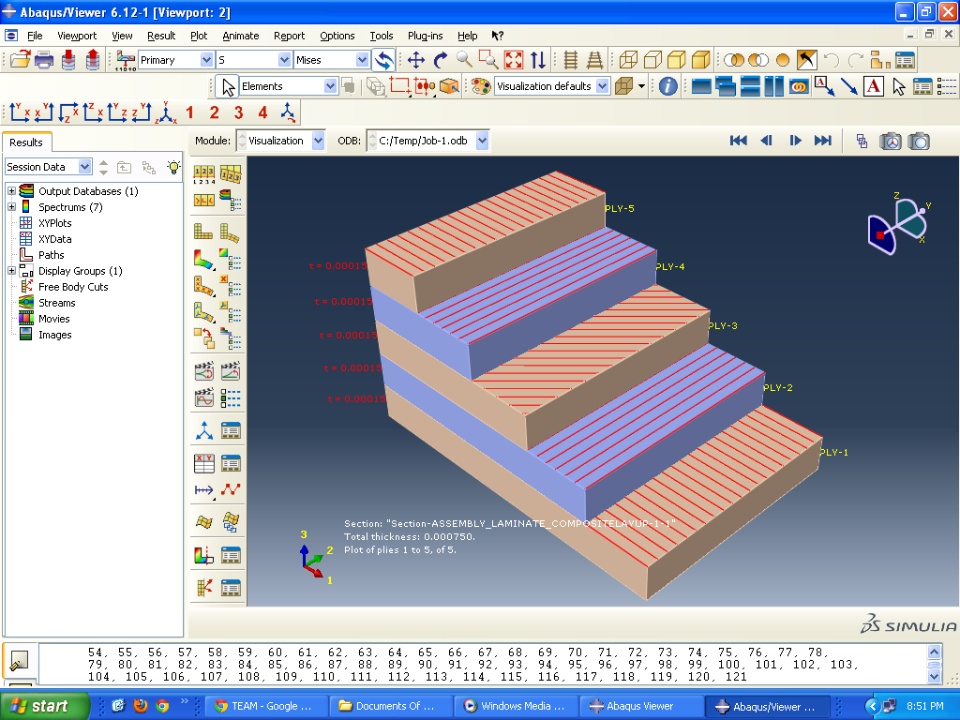The image size is (960, 720).
Task: Toggle shaded render style
Action: coord(700,60)
